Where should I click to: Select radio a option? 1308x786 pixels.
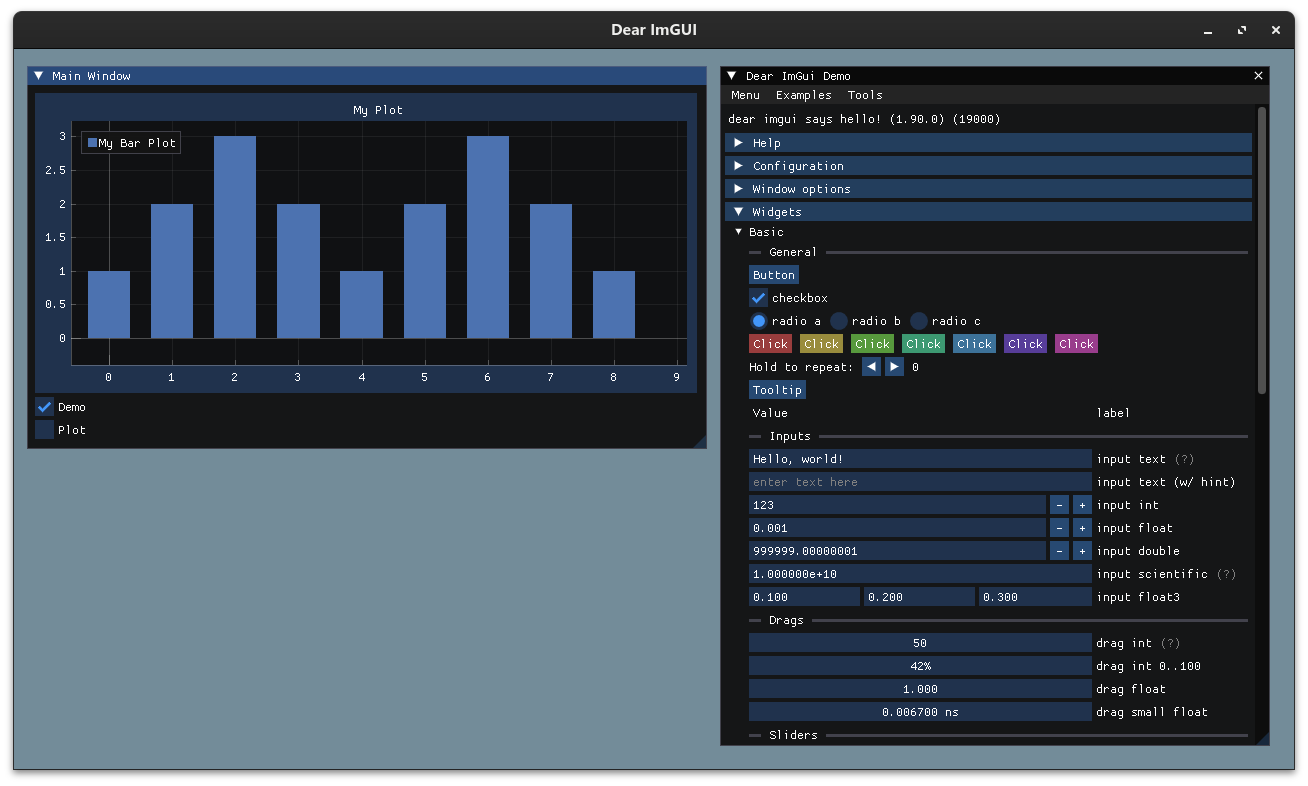coord(758,321)
